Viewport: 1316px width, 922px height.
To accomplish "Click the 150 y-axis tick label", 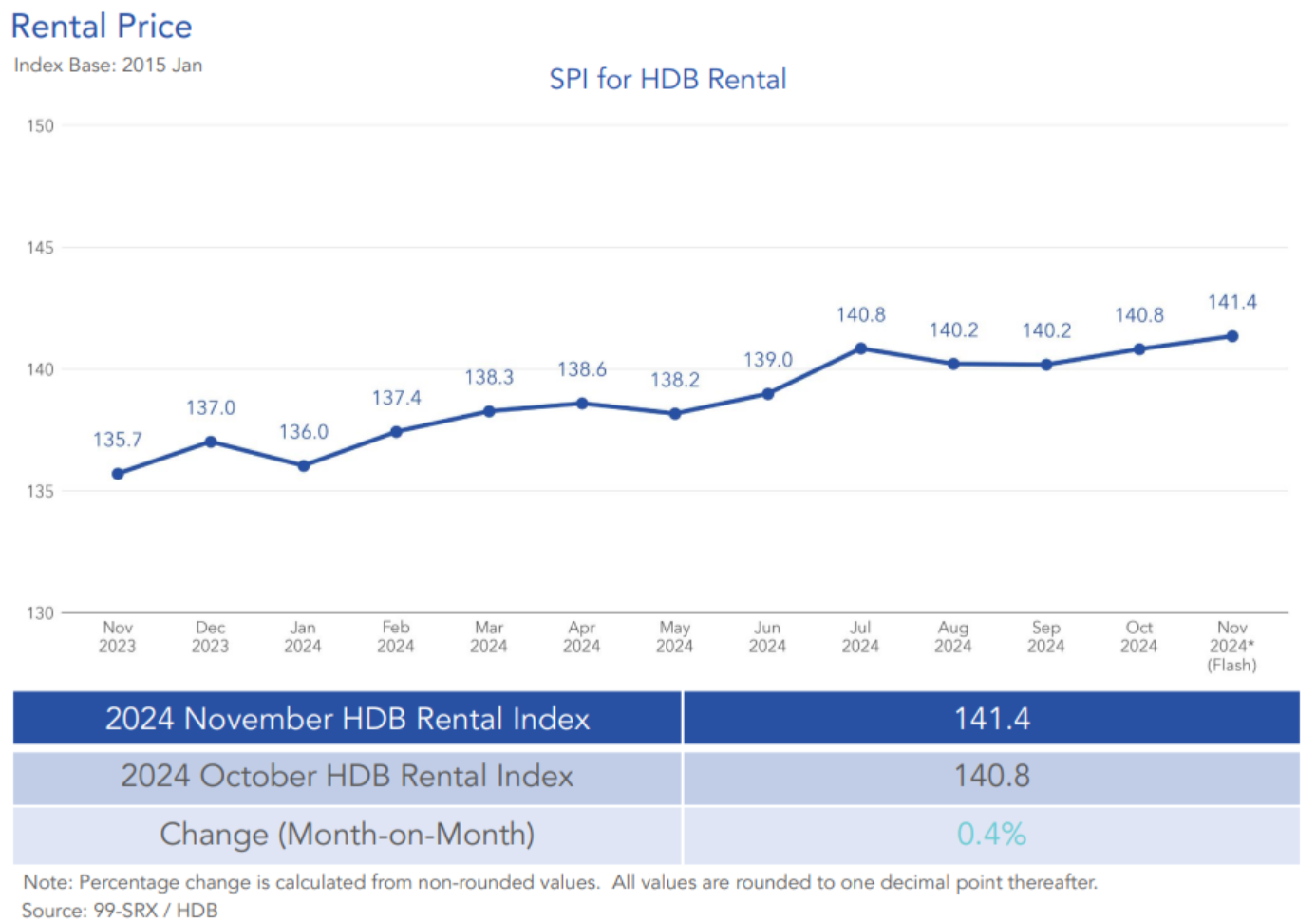I will 40,125.
